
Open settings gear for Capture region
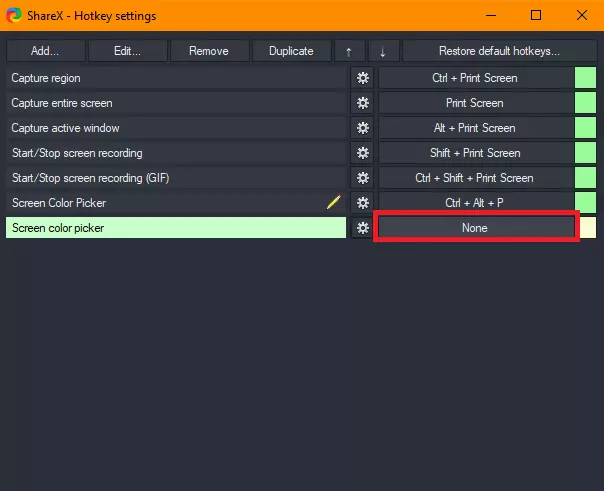point(363,78)
